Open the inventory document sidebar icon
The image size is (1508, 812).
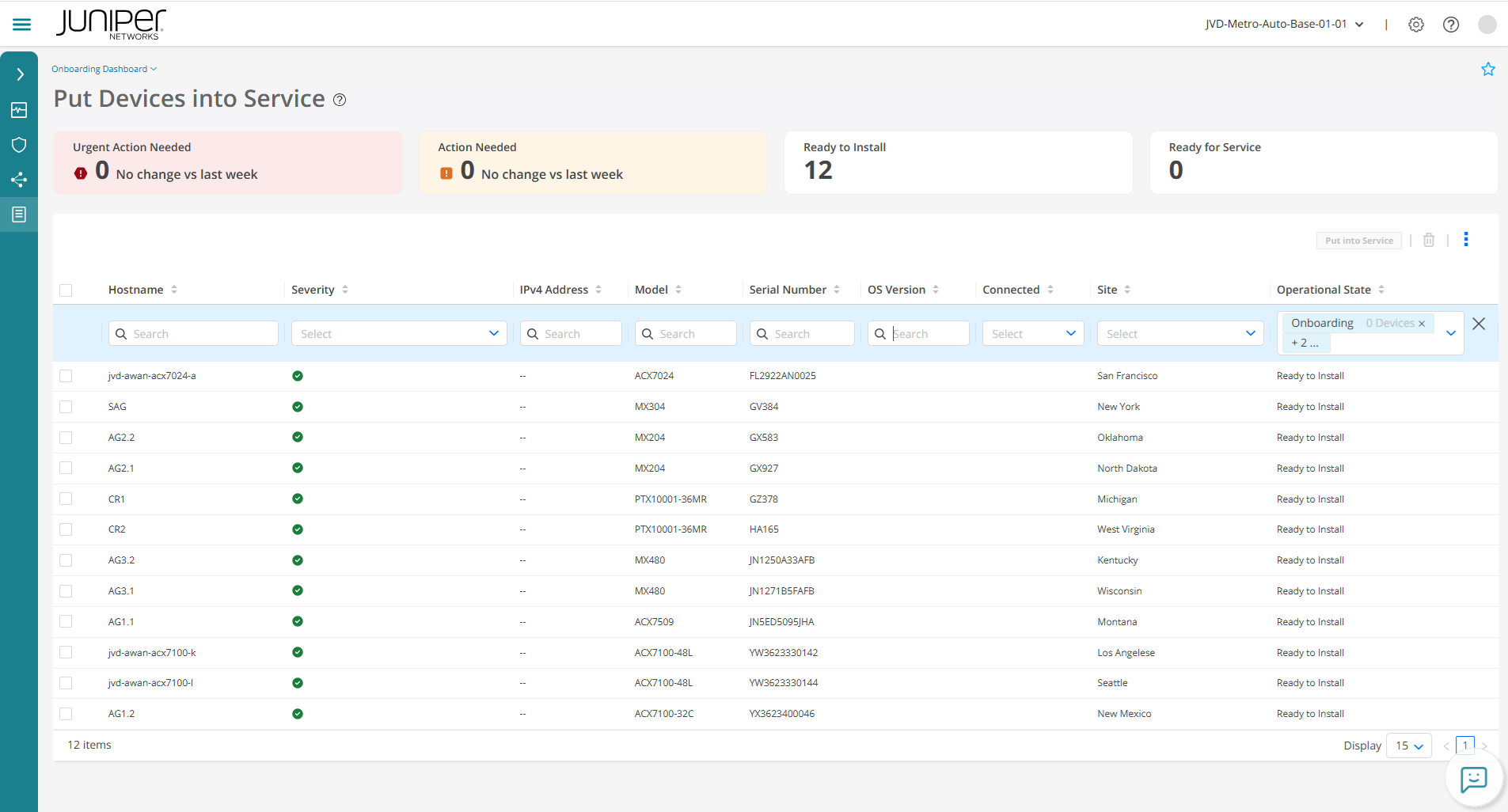tap(19, 214)
